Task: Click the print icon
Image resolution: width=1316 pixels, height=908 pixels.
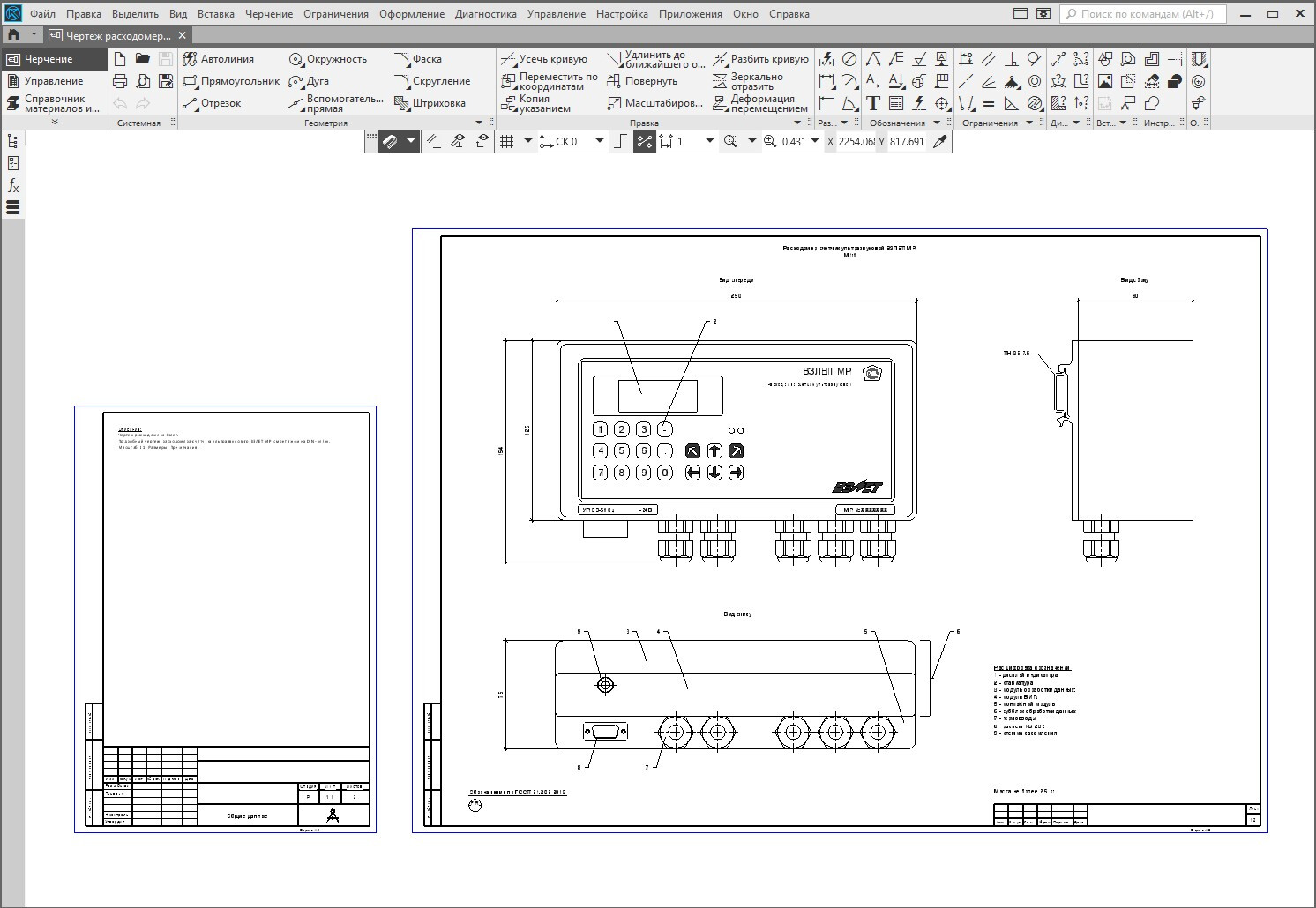Action: (120, 81)
